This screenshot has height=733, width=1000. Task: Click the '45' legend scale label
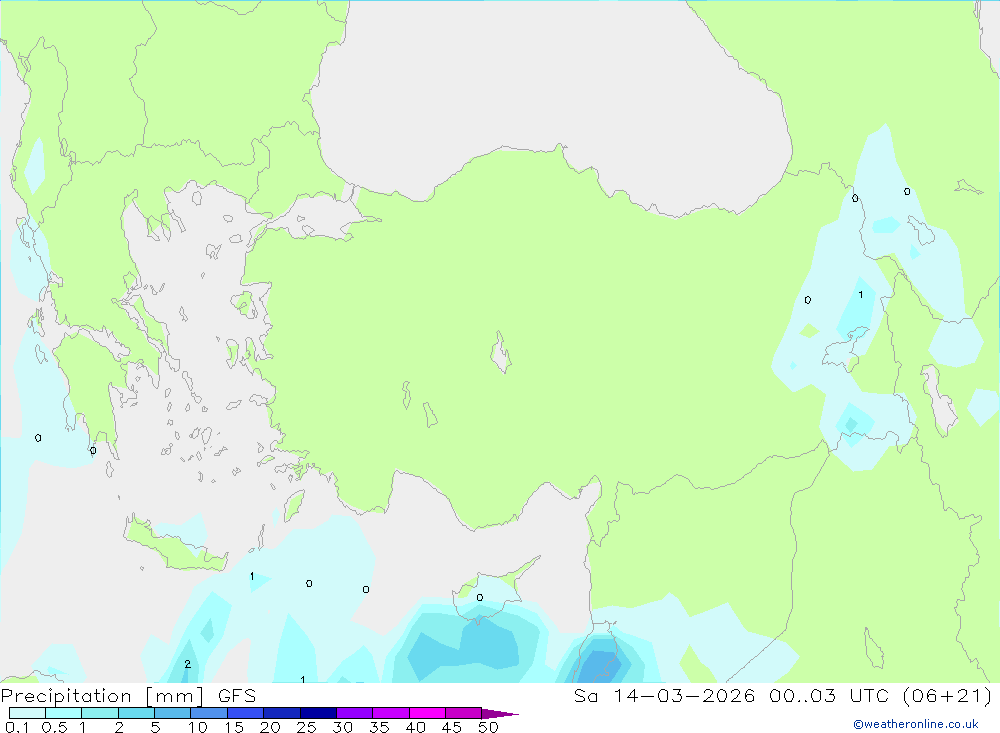pyautogui.click(x=452, y=727)
